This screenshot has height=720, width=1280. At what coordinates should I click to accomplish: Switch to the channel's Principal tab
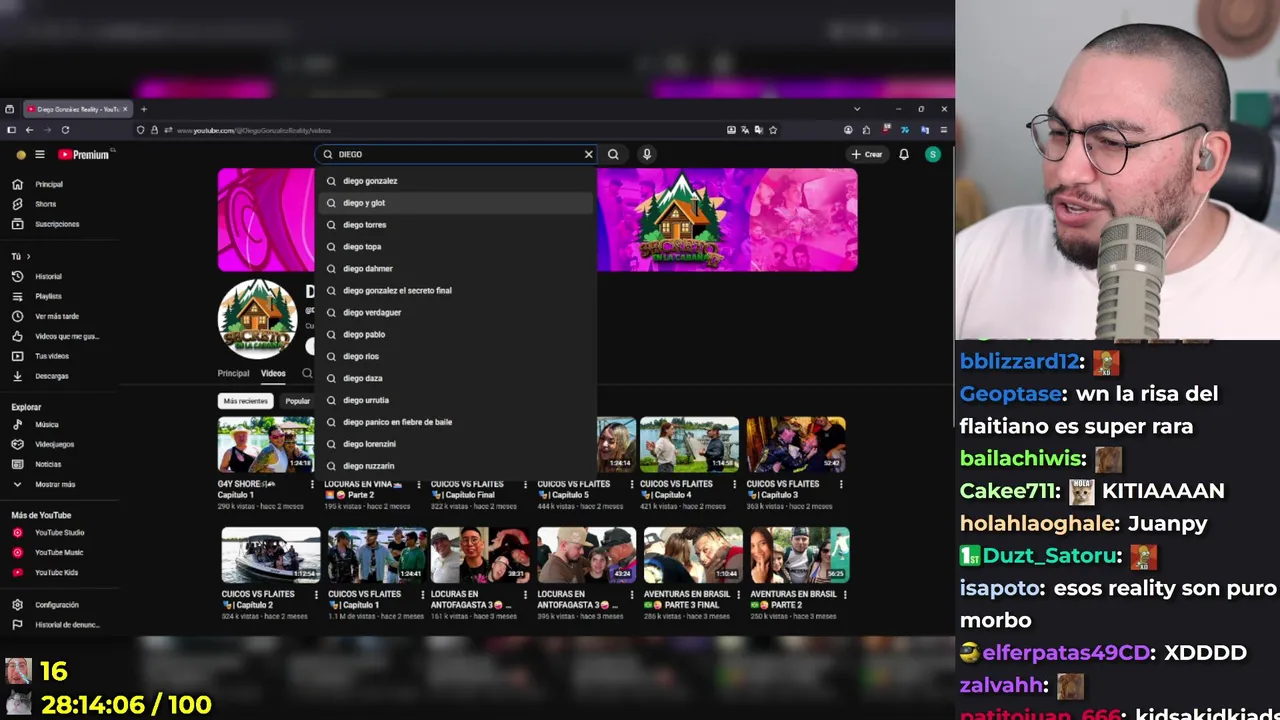[x=233, y=373]
